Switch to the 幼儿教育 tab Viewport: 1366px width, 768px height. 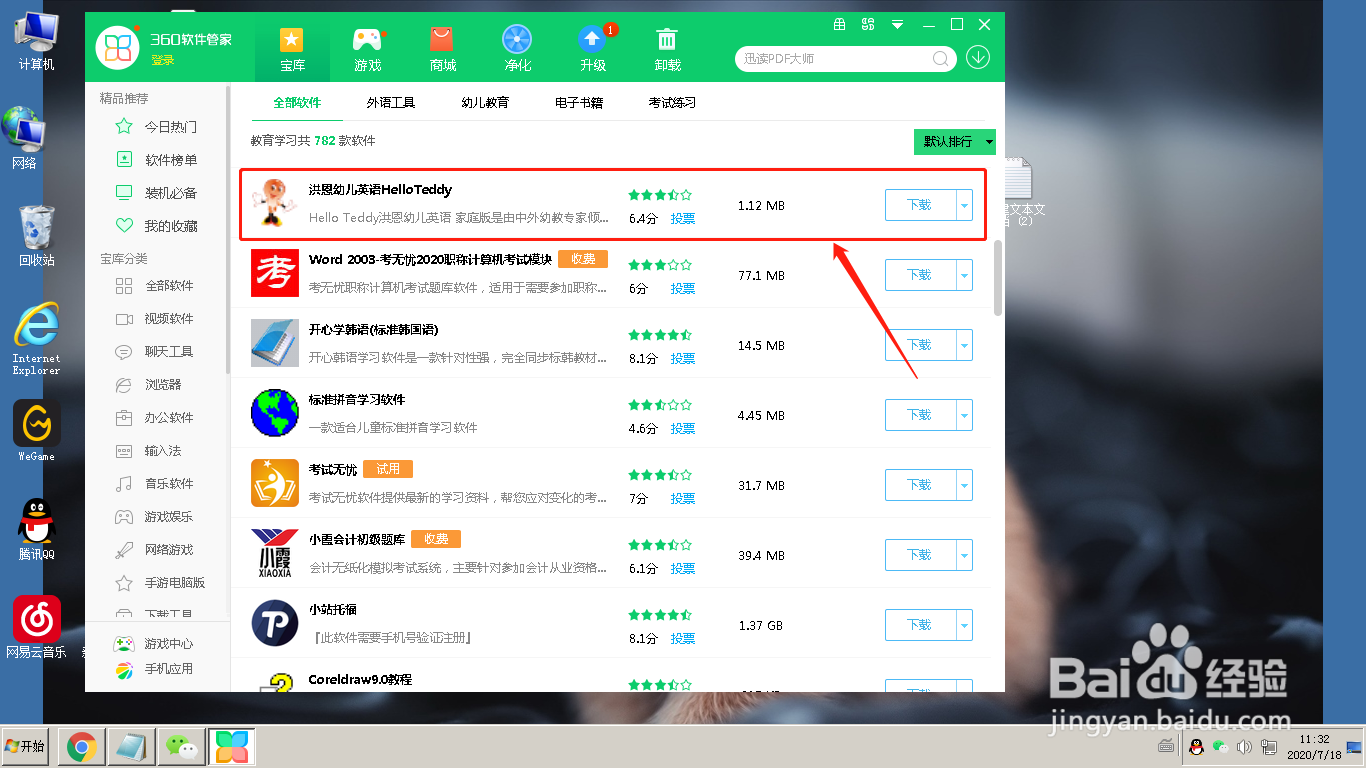[x=487, y=102]
